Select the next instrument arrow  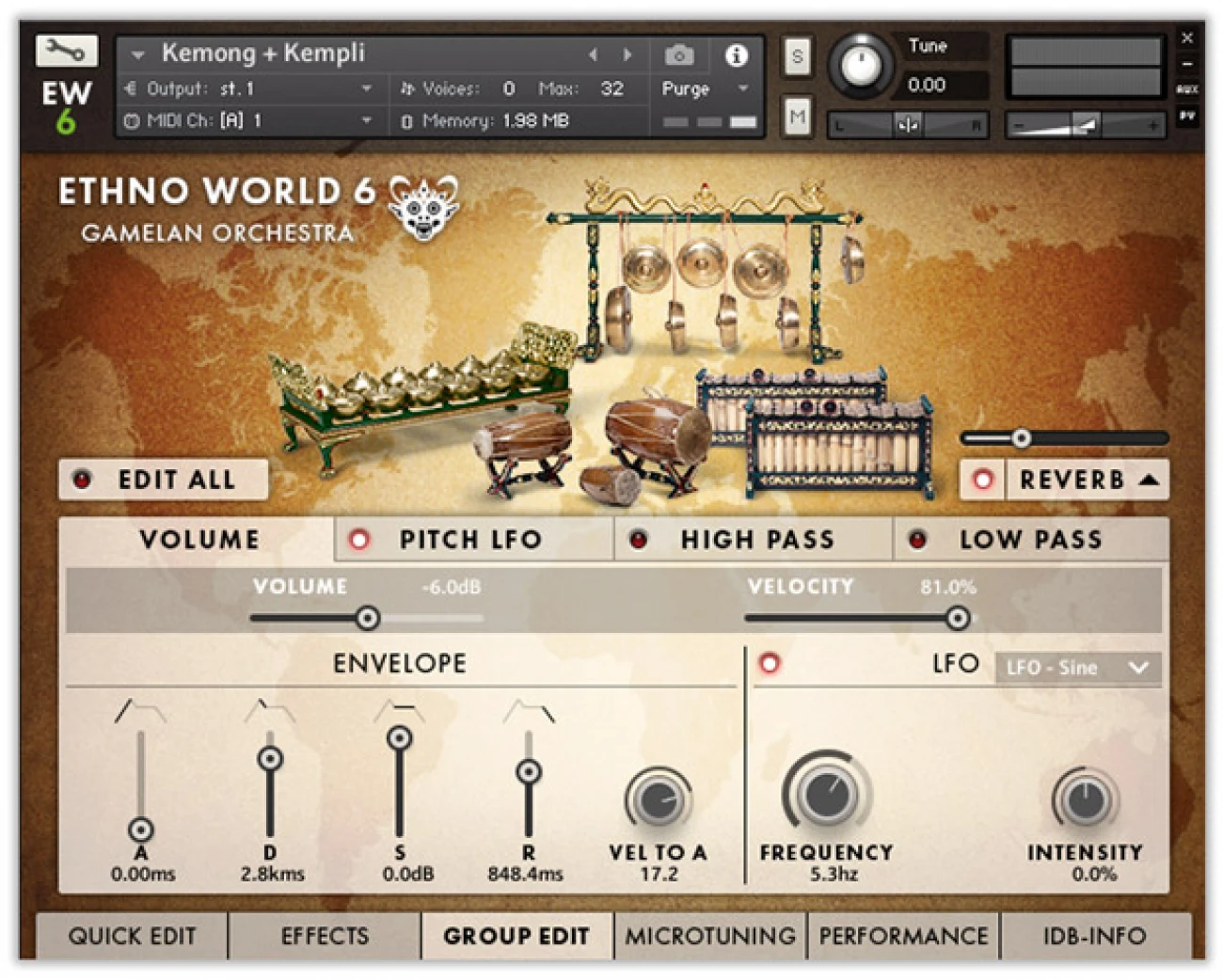coord(627,55)
